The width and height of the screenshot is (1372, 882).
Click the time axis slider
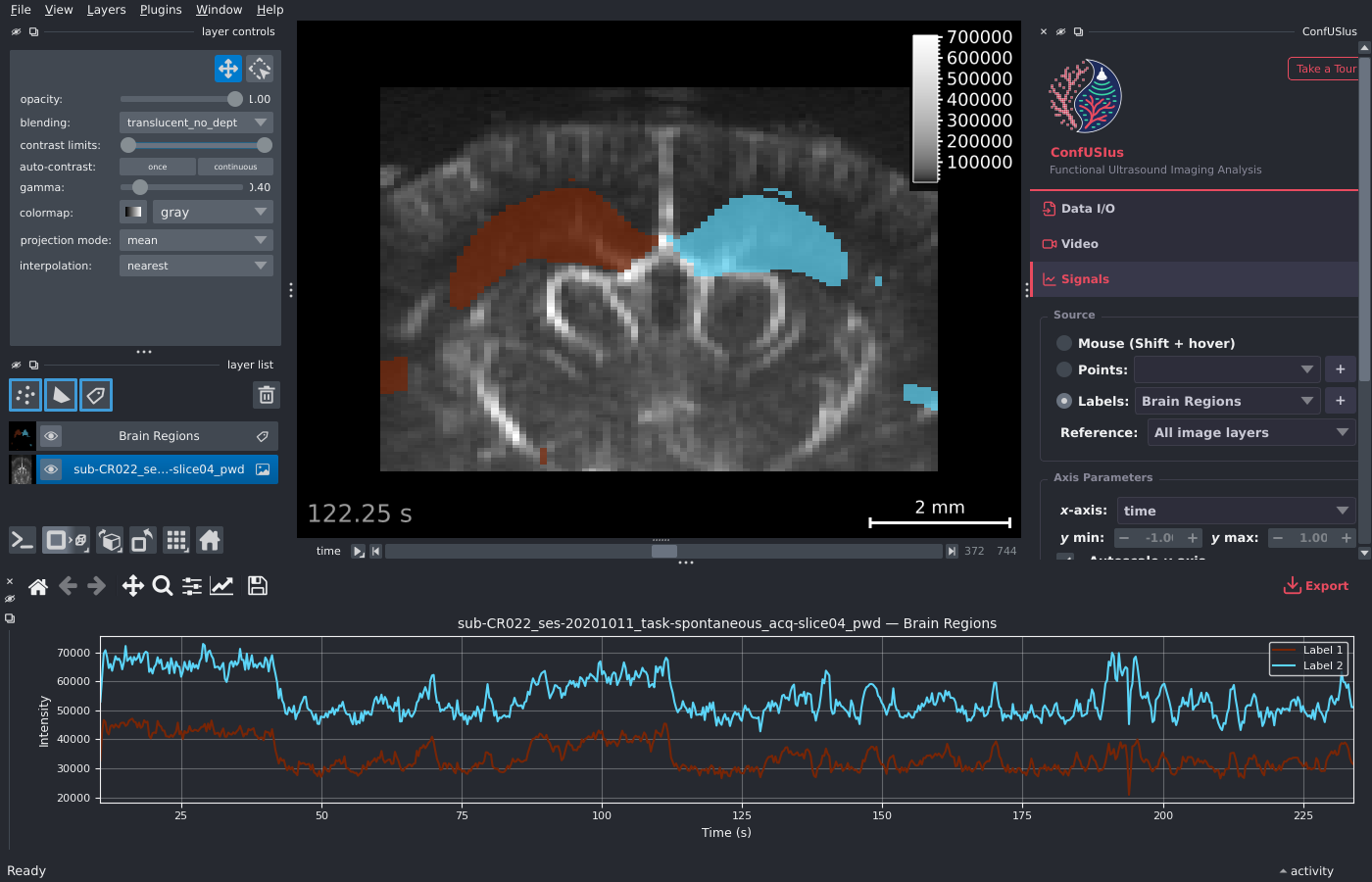tap(663, 552)
